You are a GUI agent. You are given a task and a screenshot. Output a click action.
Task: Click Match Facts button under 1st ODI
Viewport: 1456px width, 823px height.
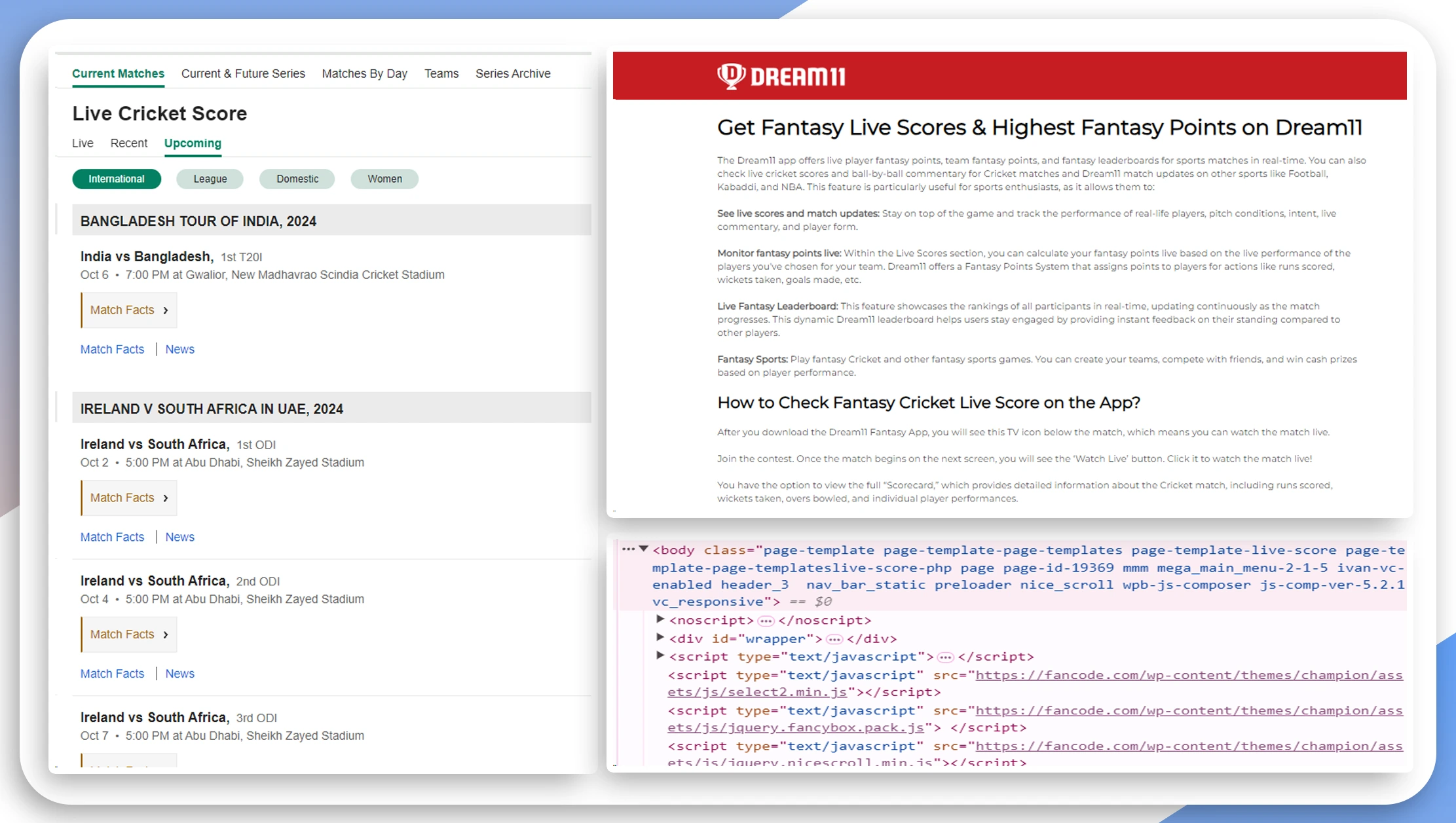click(x=129, y=498)
